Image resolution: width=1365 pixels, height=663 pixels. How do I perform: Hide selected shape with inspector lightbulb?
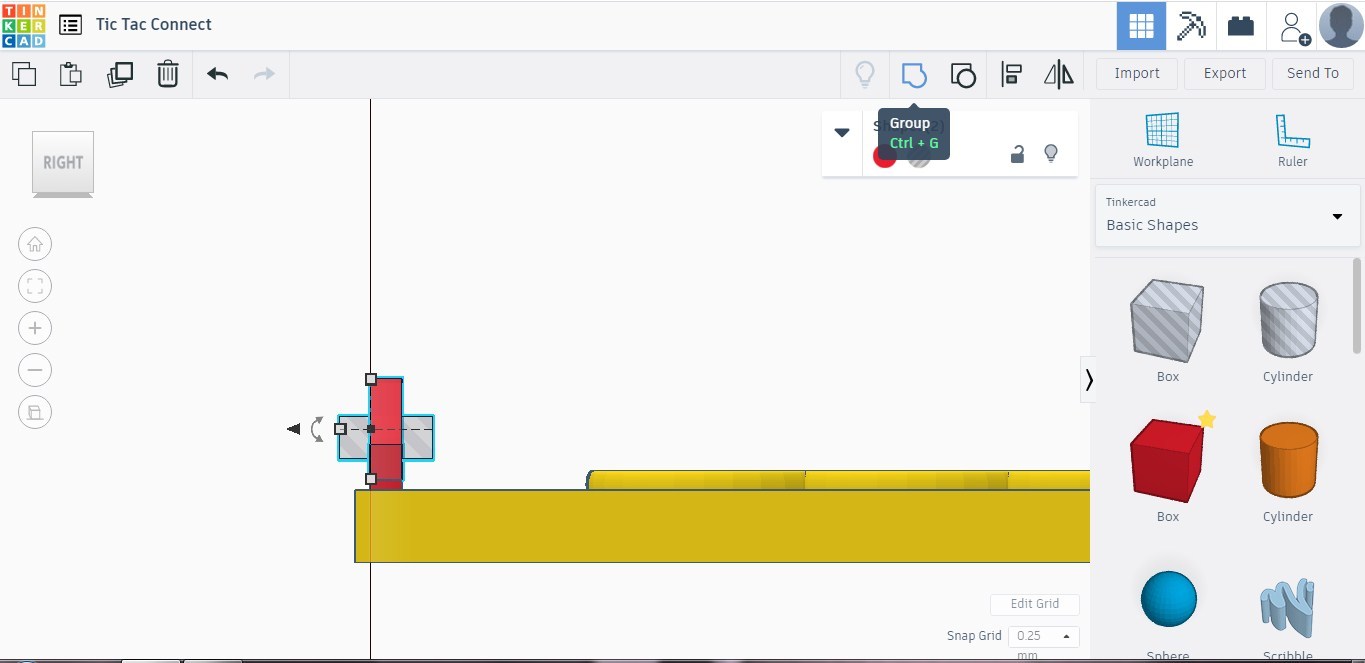[1051, 154]
